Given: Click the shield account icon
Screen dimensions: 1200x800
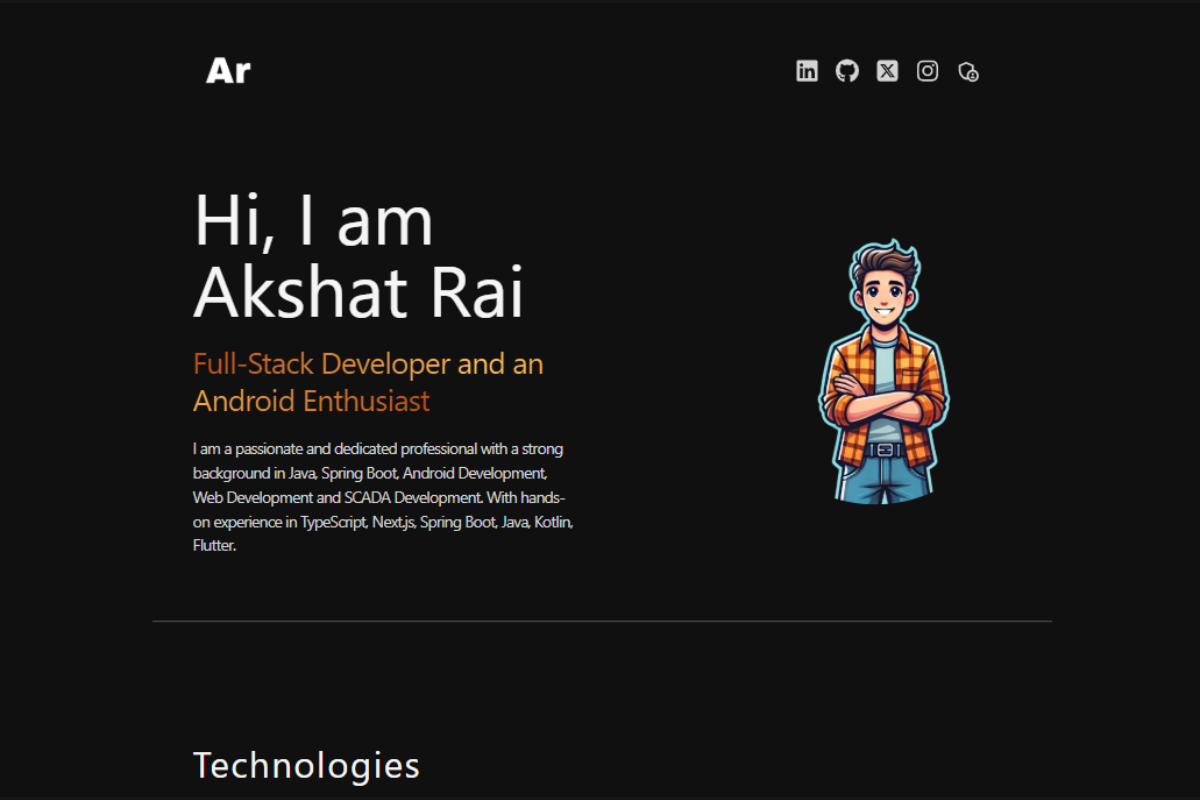Looking at the screenshot, I should (x=967, y=72).
